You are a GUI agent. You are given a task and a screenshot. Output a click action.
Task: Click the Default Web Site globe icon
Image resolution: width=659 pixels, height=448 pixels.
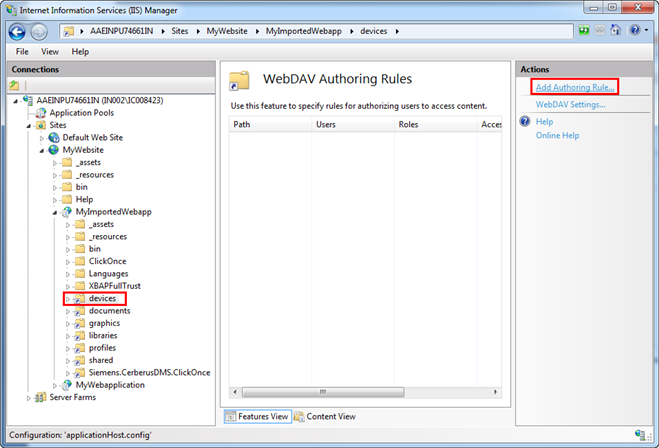(x=55, y=137)
